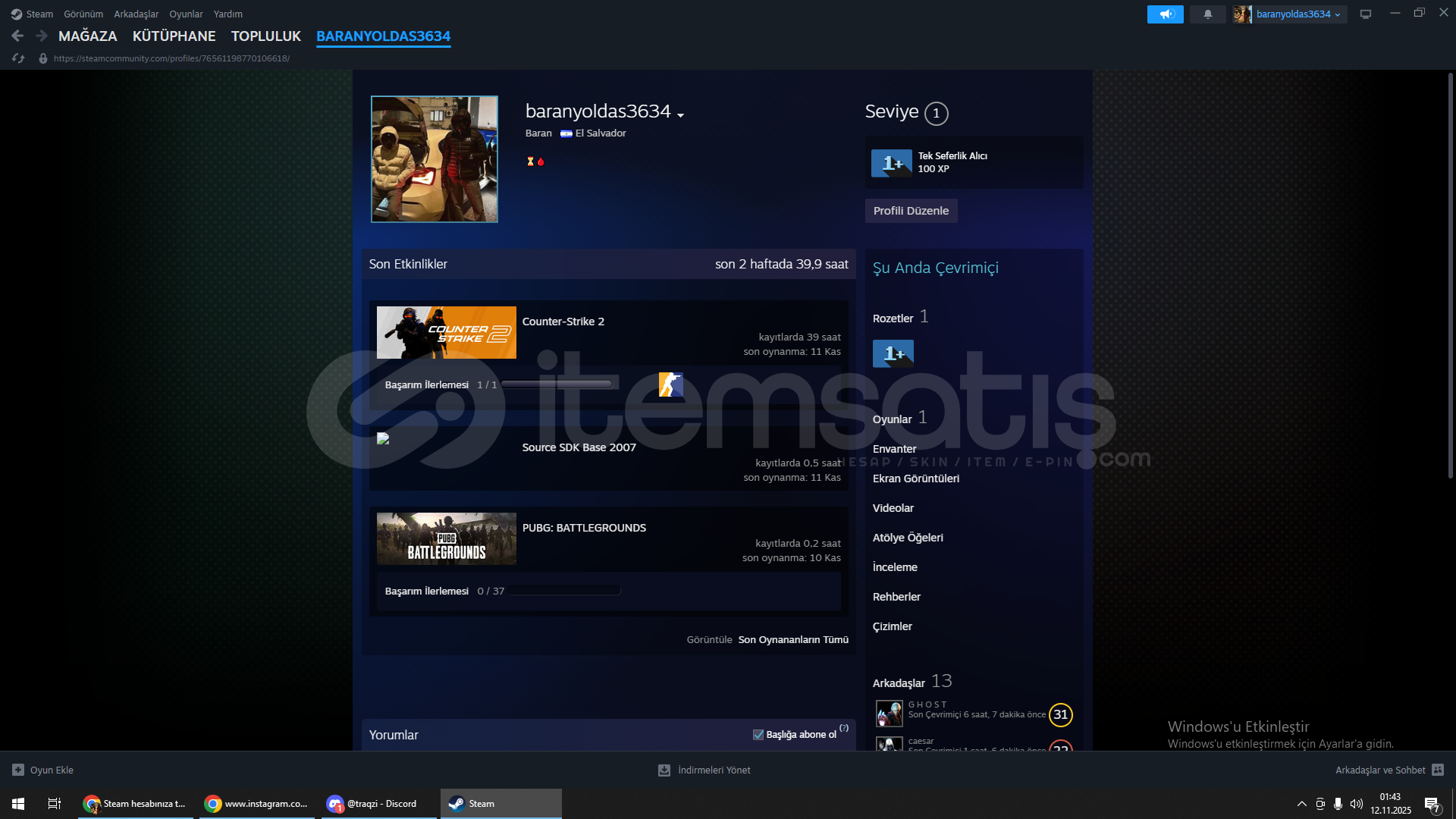Toggle the Başlığa abone ol checkbox

tap(758, 734)
